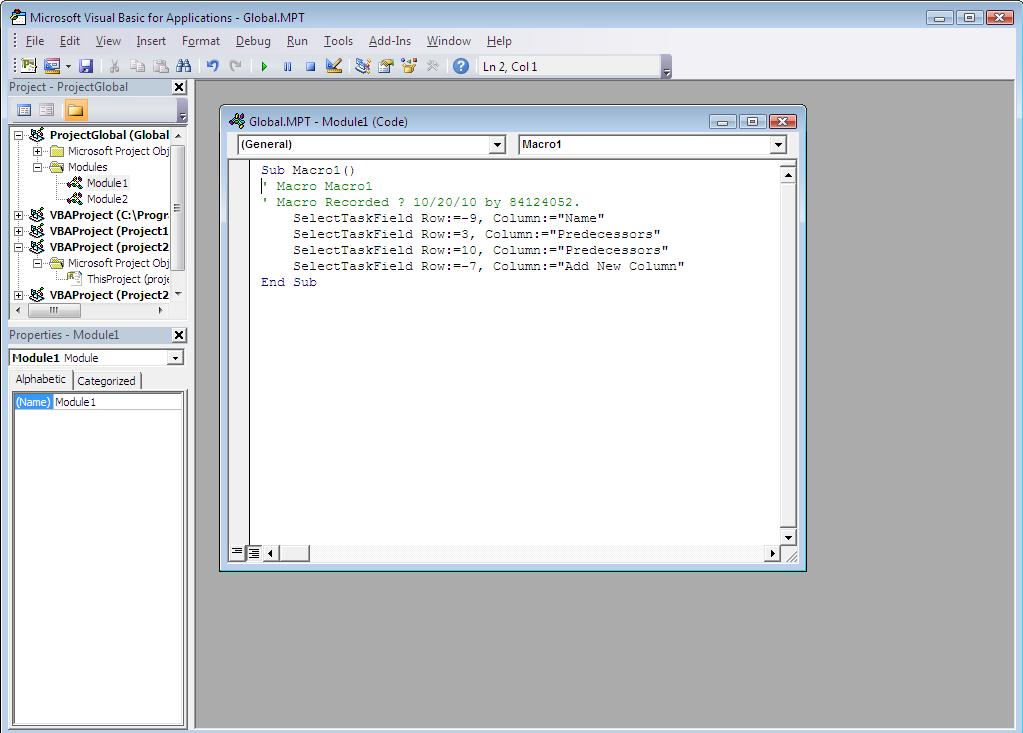Open the (General) object dropdown
Image resolution: width=1023 pixels, height=733 pixels.
click(497, 144)
